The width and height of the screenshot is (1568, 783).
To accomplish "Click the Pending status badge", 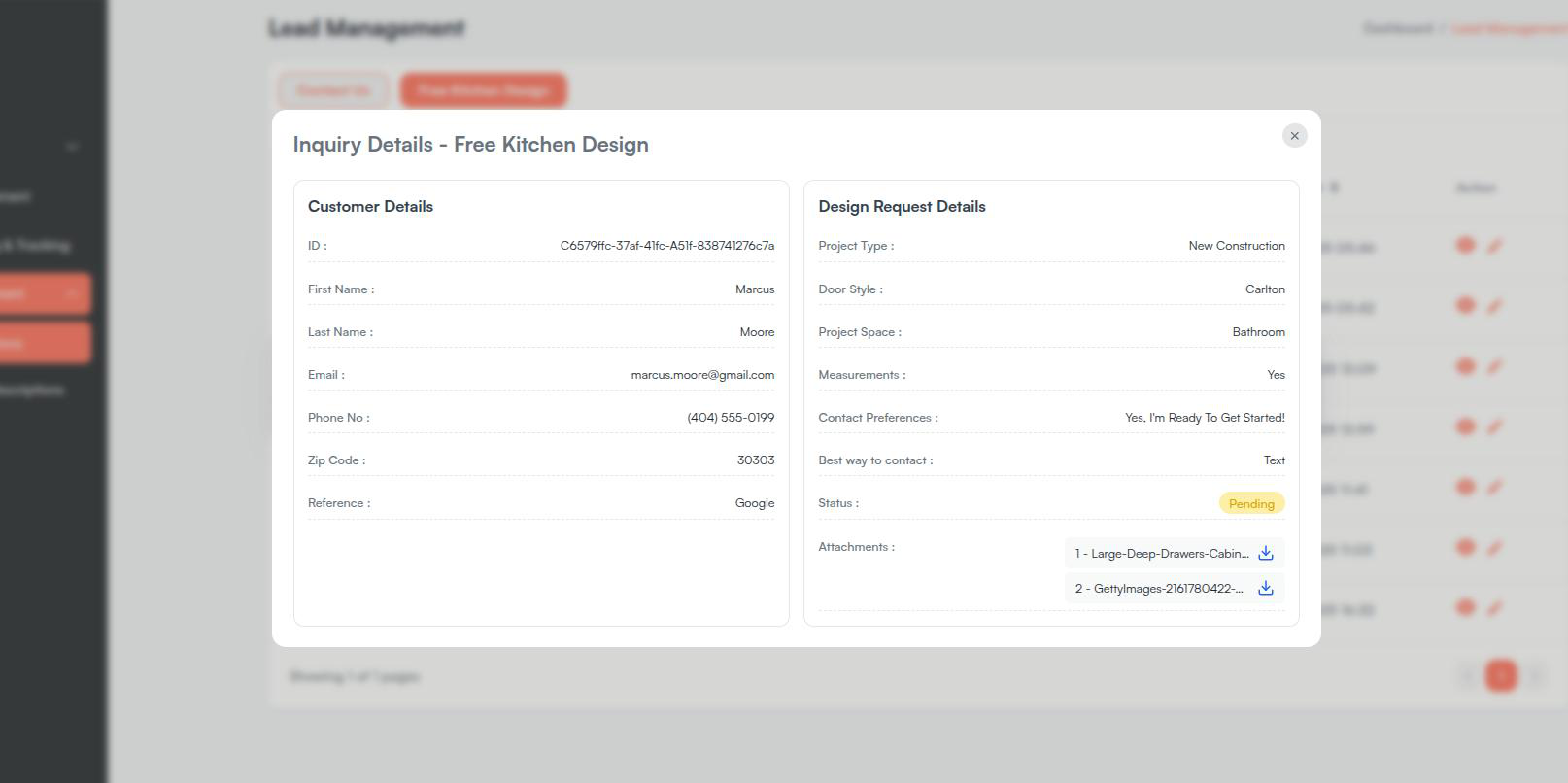I will point(1251,503).
